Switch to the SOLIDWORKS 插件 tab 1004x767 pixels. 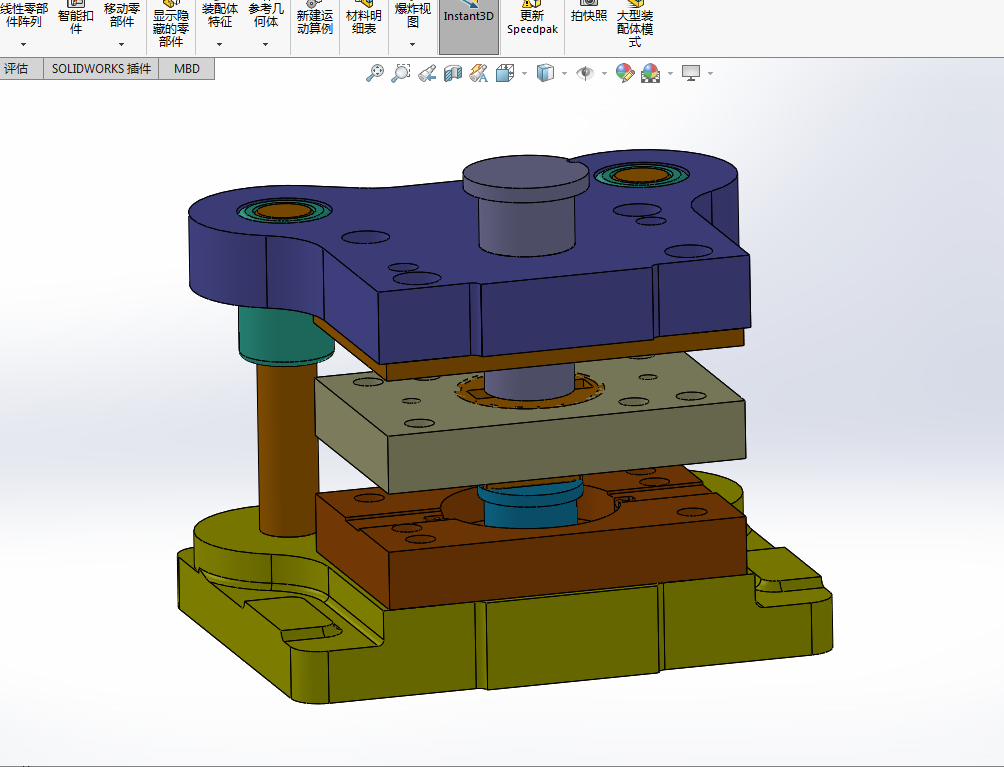point(101,69)
